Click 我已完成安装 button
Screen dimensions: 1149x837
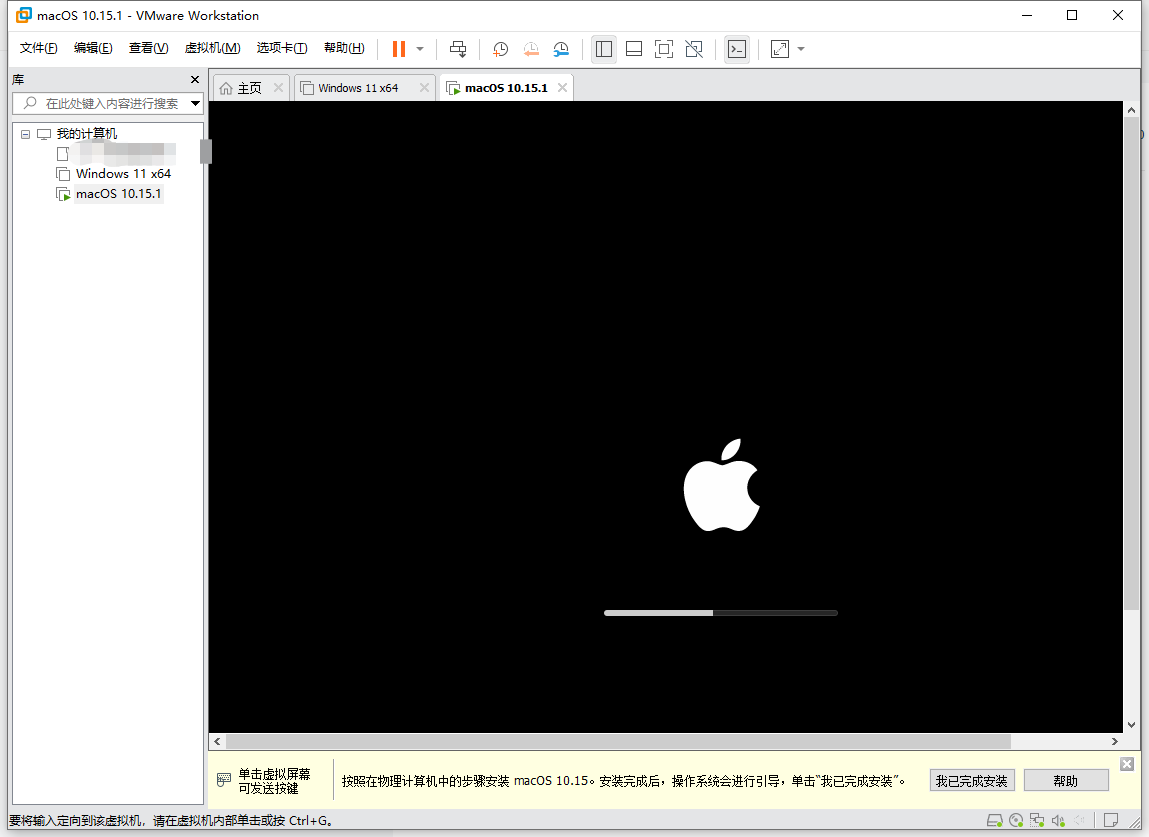[x=972, y=781]
